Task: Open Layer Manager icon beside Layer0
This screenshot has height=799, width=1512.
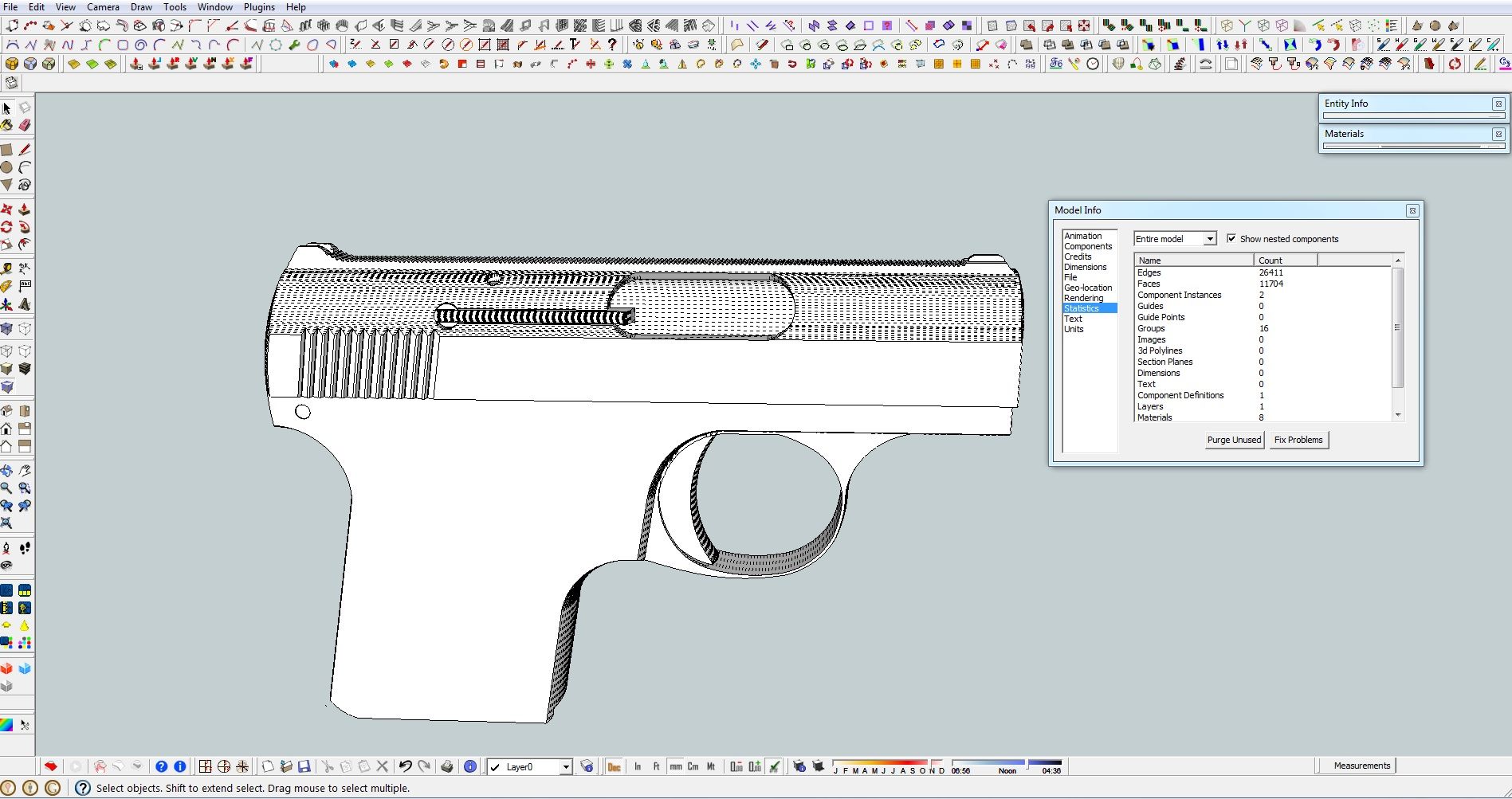Action: pyautogui.click(x=587, y=766)
